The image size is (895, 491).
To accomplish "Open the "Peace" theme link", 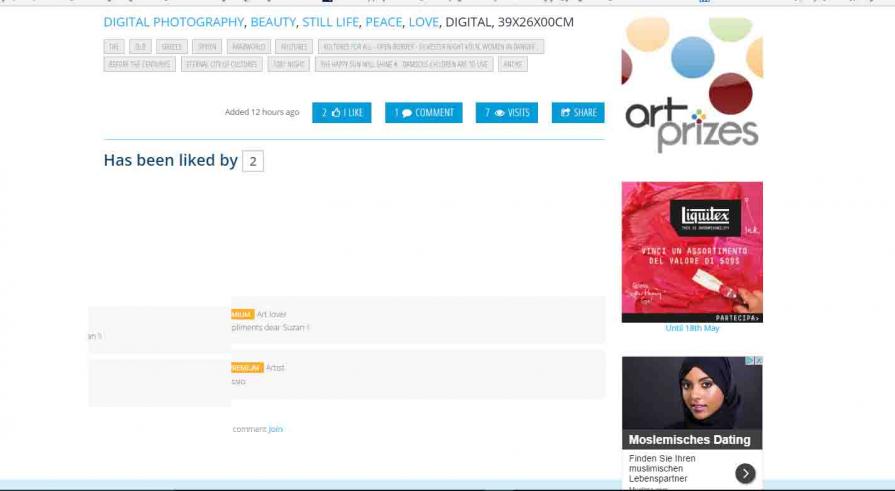I will click(383, 22).
